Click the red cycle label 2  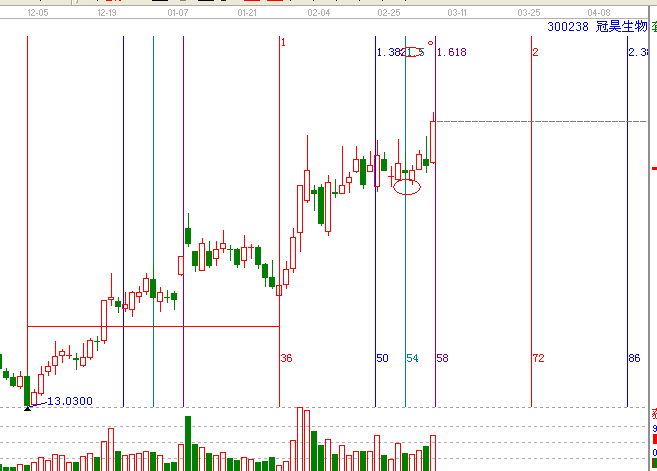pyautogui.click(x=536, y=52)
